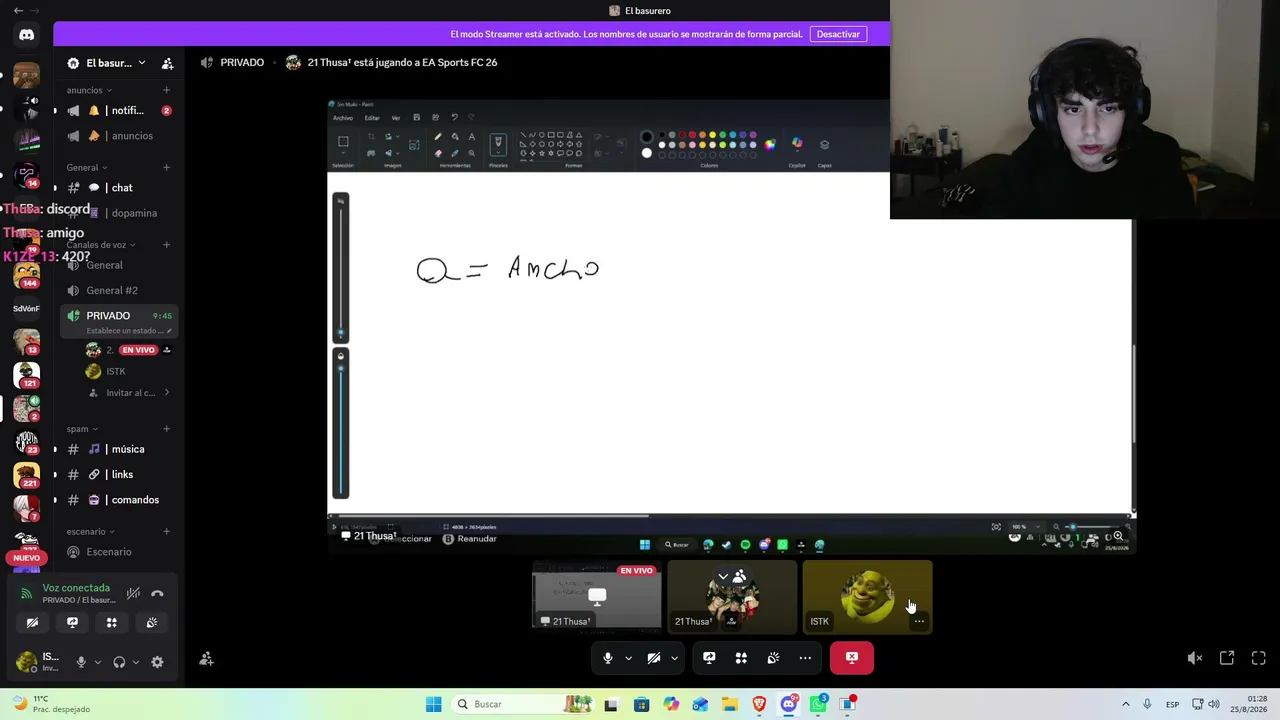
Task: Join the Escenario stage channel
Action: (119, 552)
